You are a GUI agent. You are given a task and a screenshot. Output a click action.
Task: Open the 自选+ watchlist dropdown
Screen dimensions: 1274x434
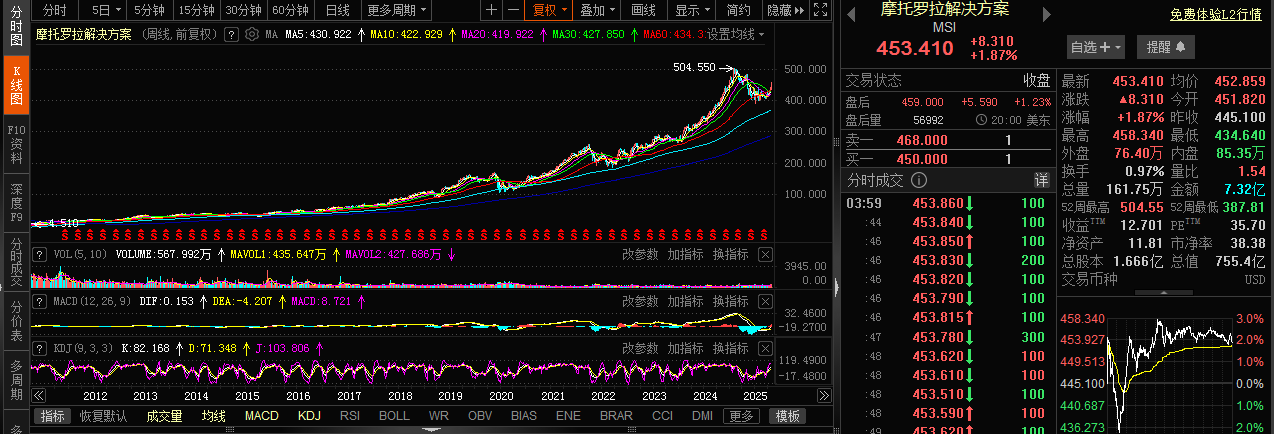tap(1096, 47)
